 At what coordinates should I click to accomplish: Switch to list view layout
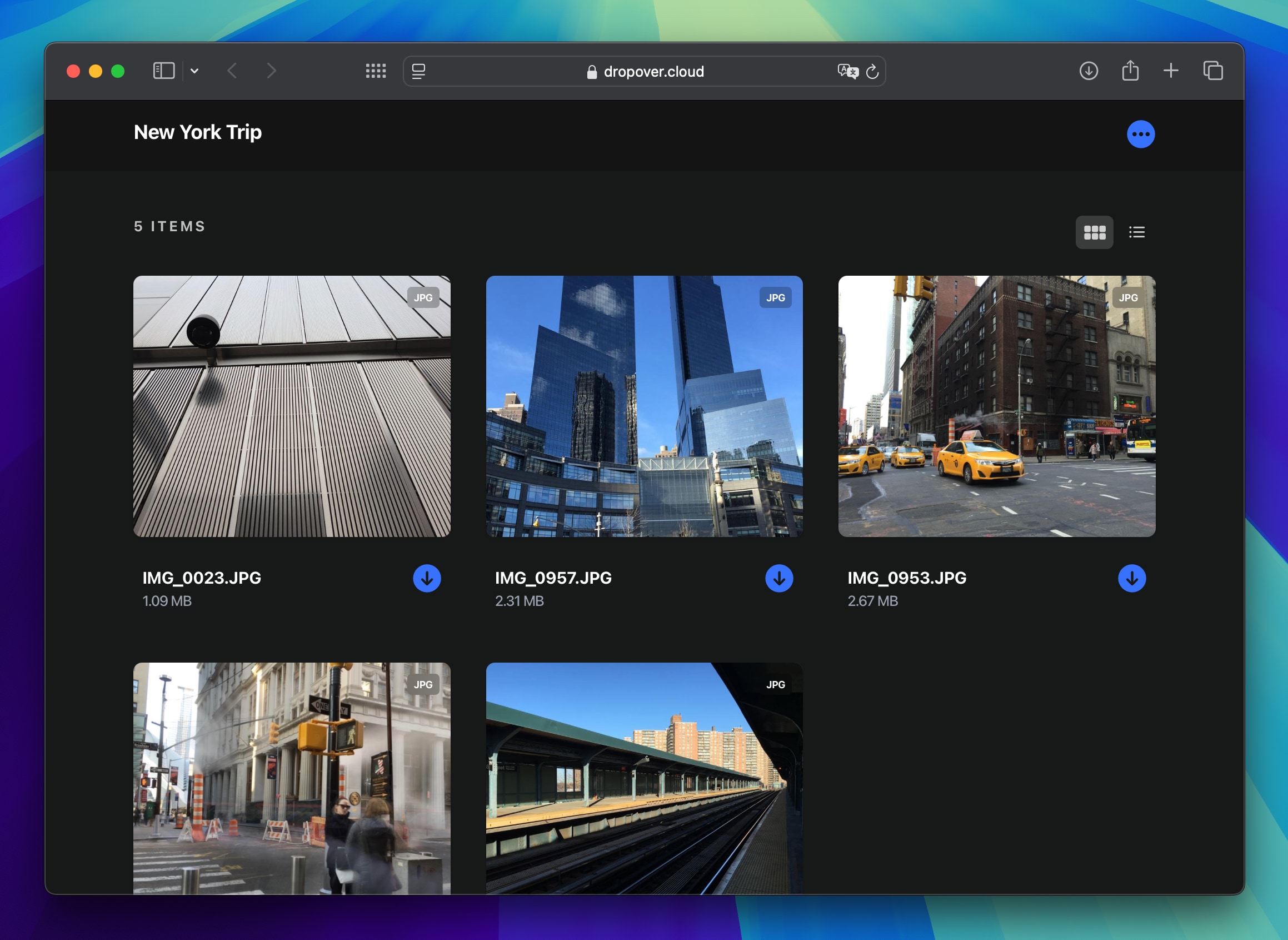[1136, 232]
